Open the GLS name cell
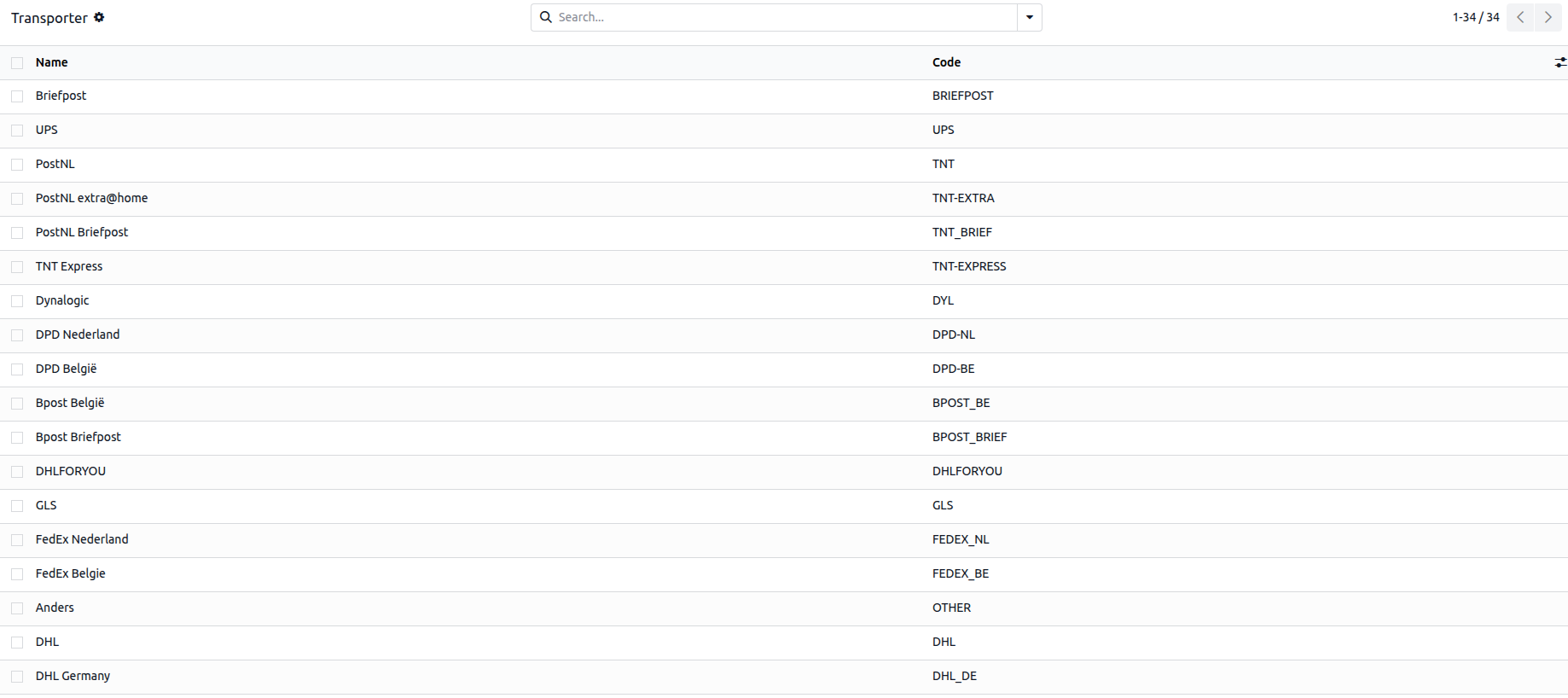This screenshot has height=698, width=1568. tap(46, 505)
